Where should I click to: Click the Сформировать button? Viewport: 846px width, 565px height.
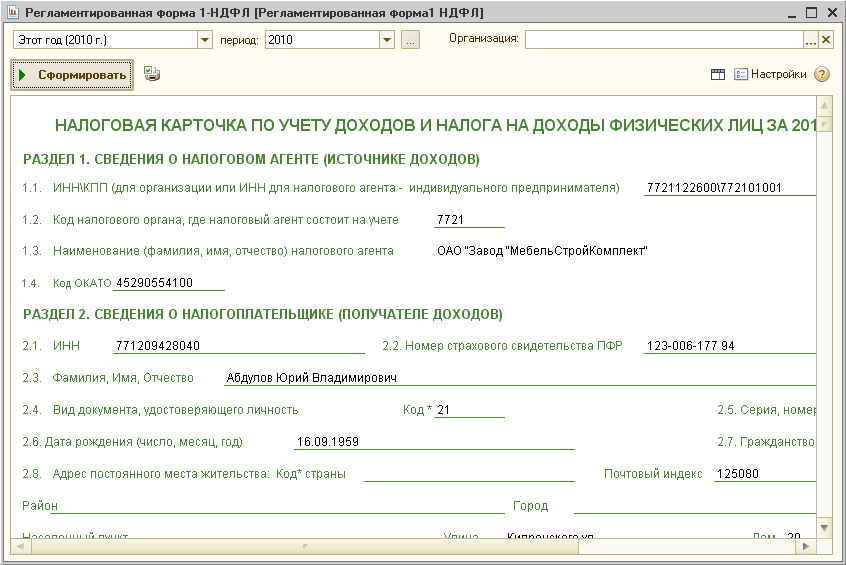[x=72, y=75]
